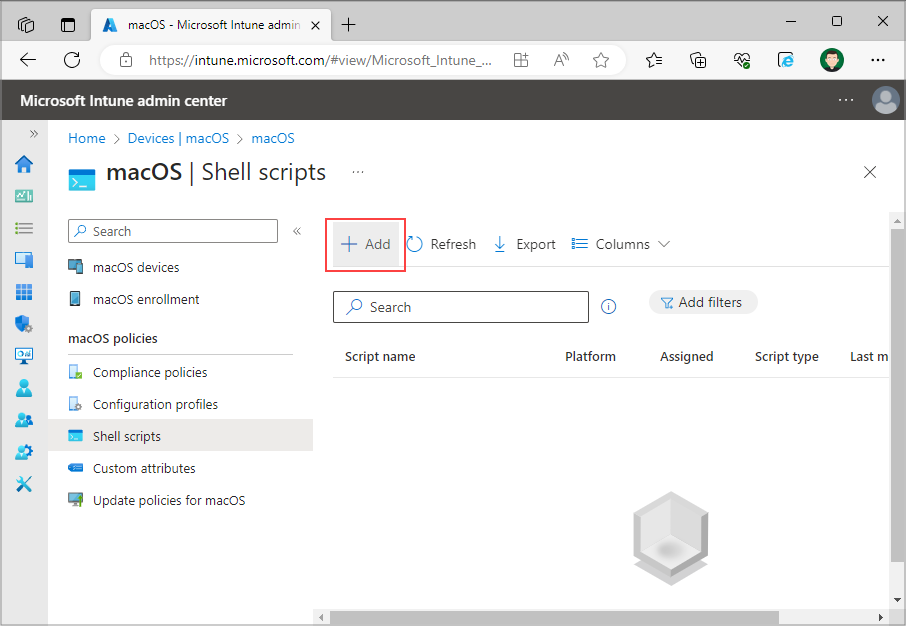Image resolution: width=906 pixels, height=626 pixels.
Task: Click the Add script button
Action: (x=366, y=244)
